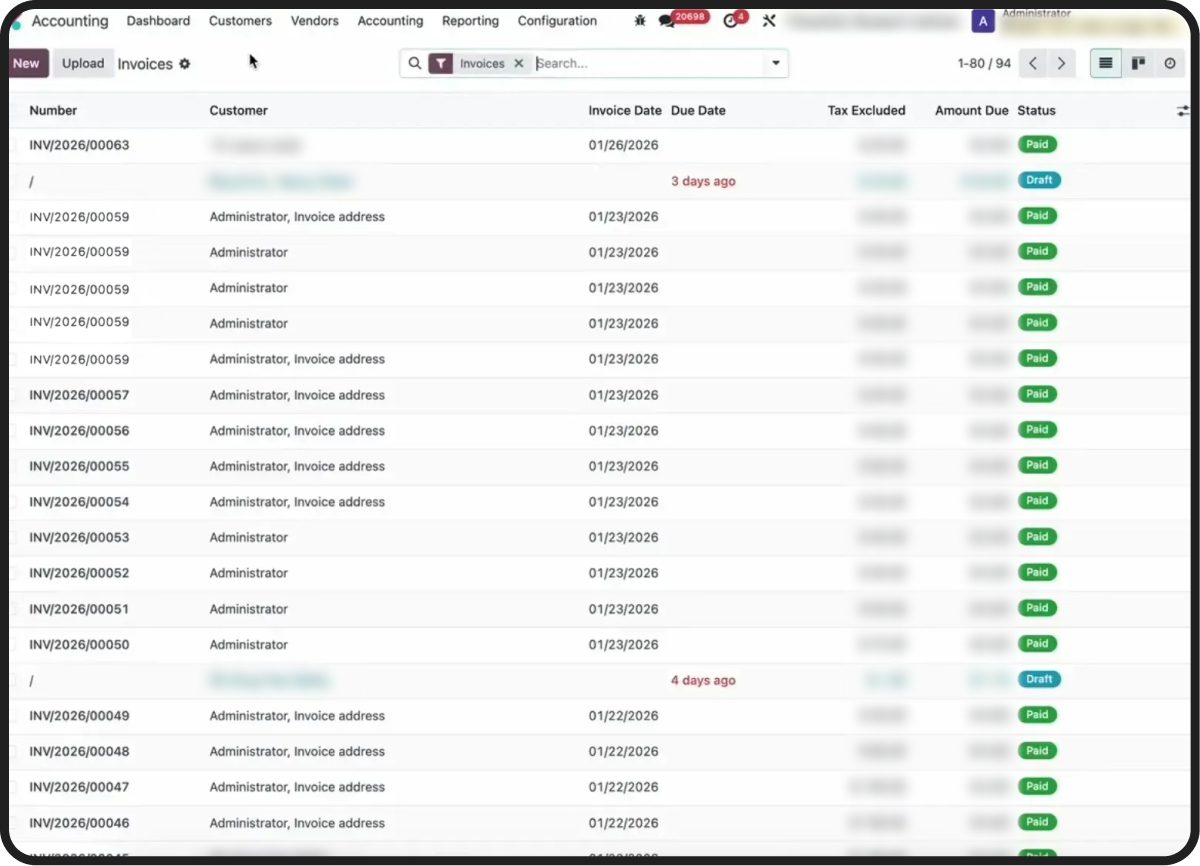Click the New invoice button
The width and height of the screenshot is (1200, 866).
click(26, 63)
